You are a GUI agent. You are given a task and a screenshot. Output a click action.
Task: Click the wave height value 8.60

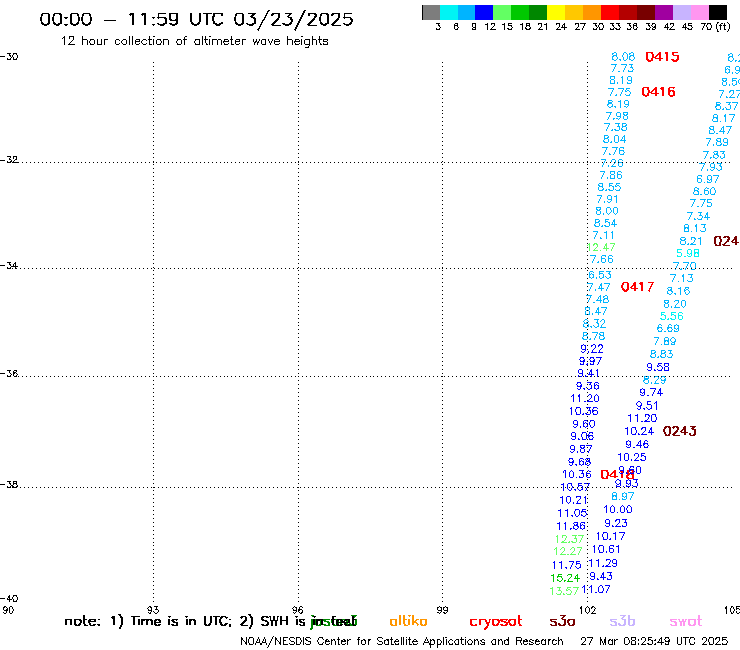pyautogui.click(x=704, y=191)
